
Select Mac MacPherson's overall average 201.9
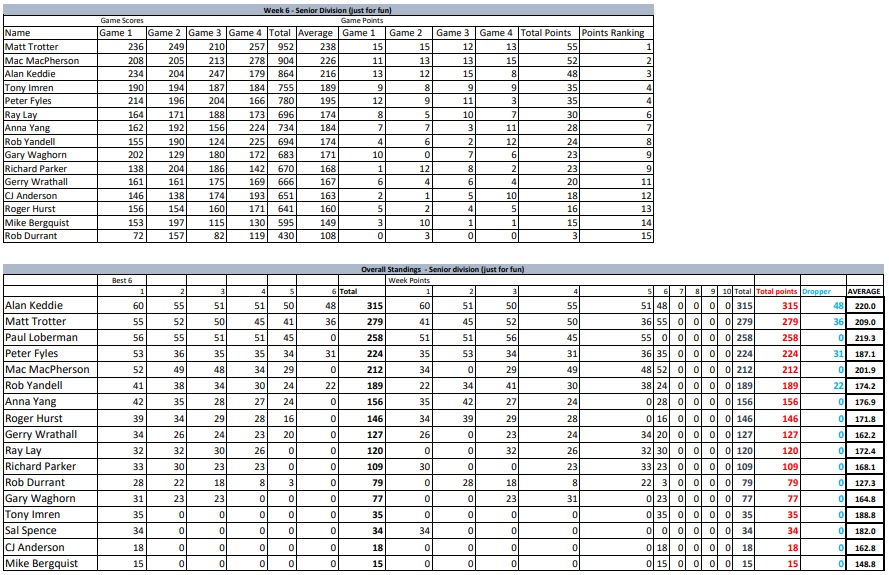(x=865, y=370)
